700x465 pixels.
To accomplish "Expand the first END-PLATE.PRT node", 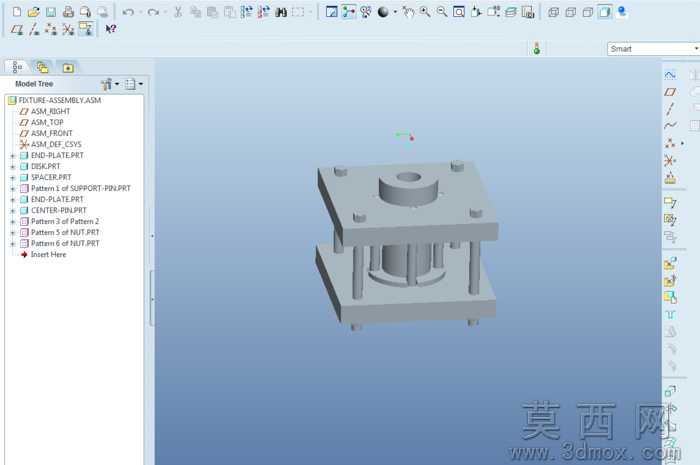I will click(12, 156).
